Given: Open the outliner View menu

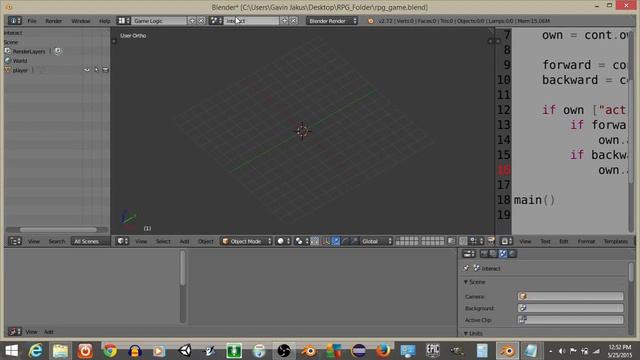Looking at the screenshot, I should 34,242.
